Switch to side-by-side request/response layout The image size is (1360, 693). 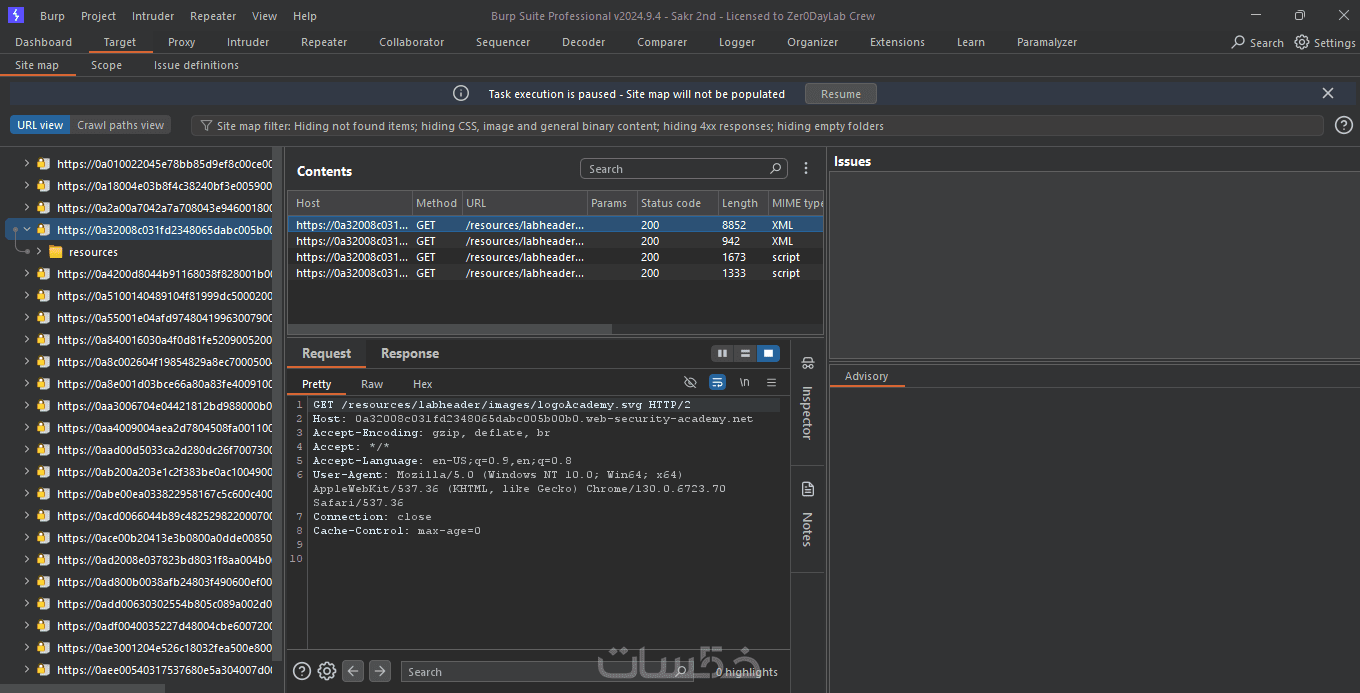(x=722, y=354)
